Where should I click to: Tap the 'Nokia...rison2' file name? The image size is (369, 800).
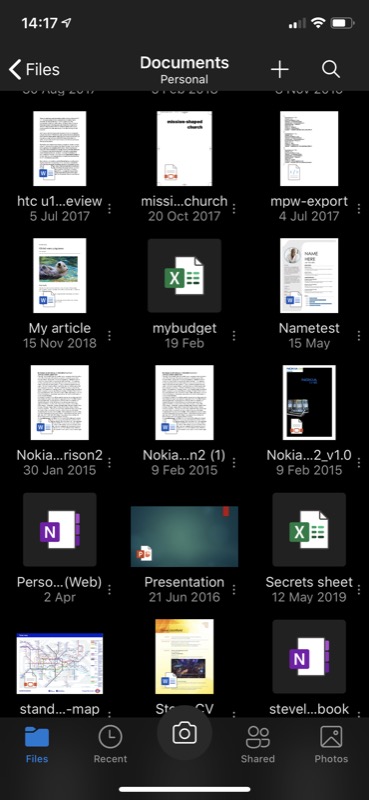(60, 455)
